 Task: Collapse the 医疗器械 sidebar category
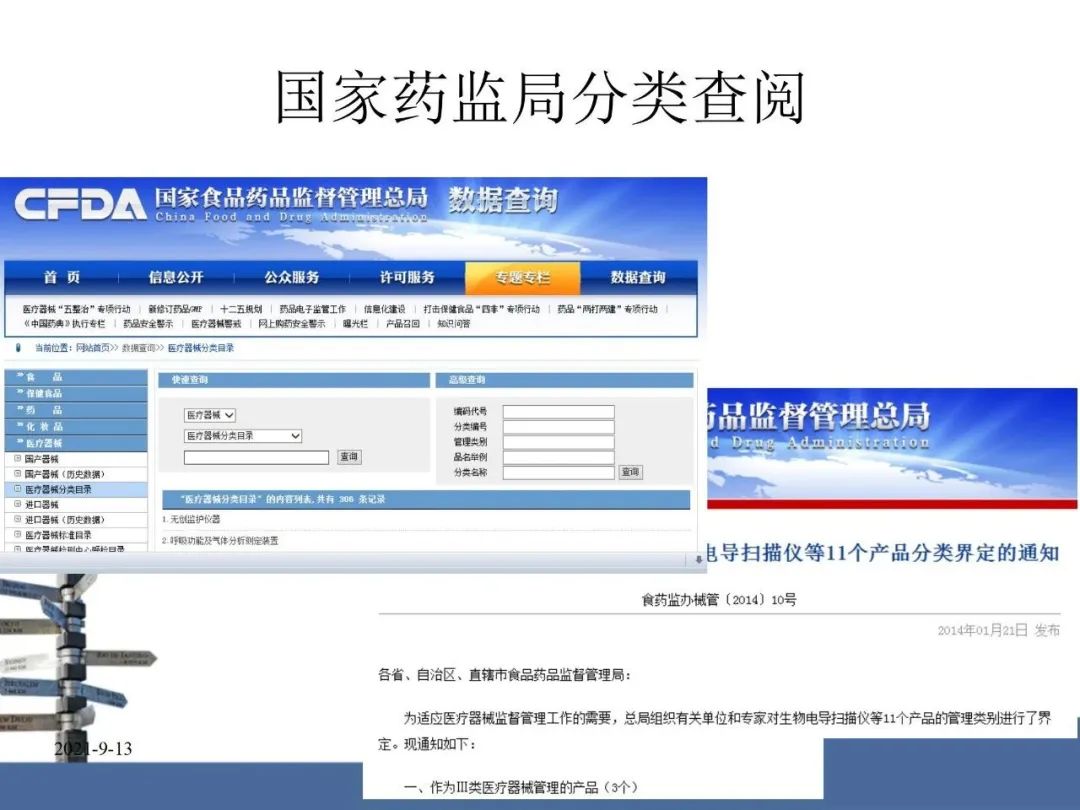(x=76, y=443)
